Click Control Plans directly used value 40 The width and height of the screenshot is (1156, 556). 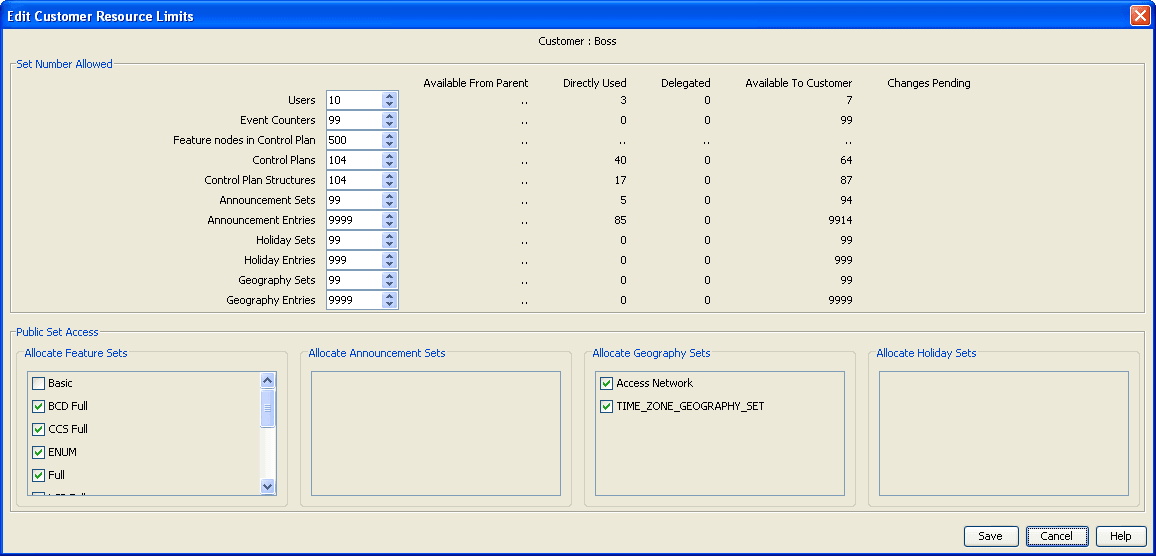pyautogui.click(x=620, y=160)
